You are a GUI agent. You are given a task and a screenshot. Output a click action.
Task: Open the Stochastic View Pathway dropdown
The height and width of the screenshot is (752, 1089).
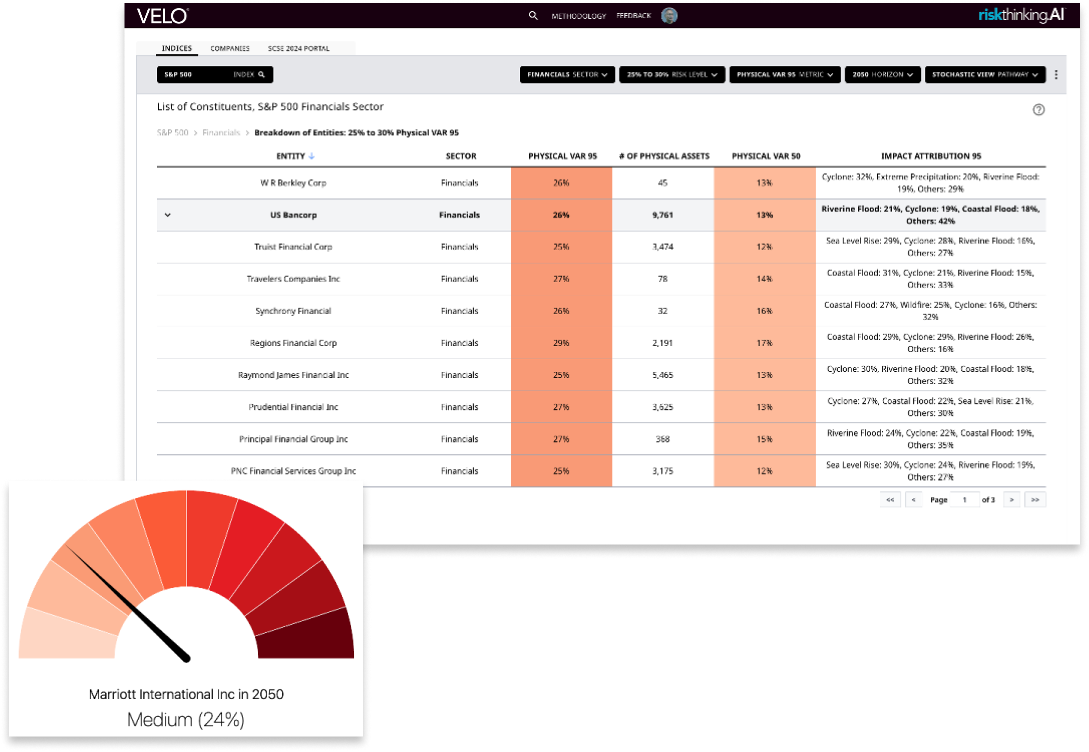[985, 74]
